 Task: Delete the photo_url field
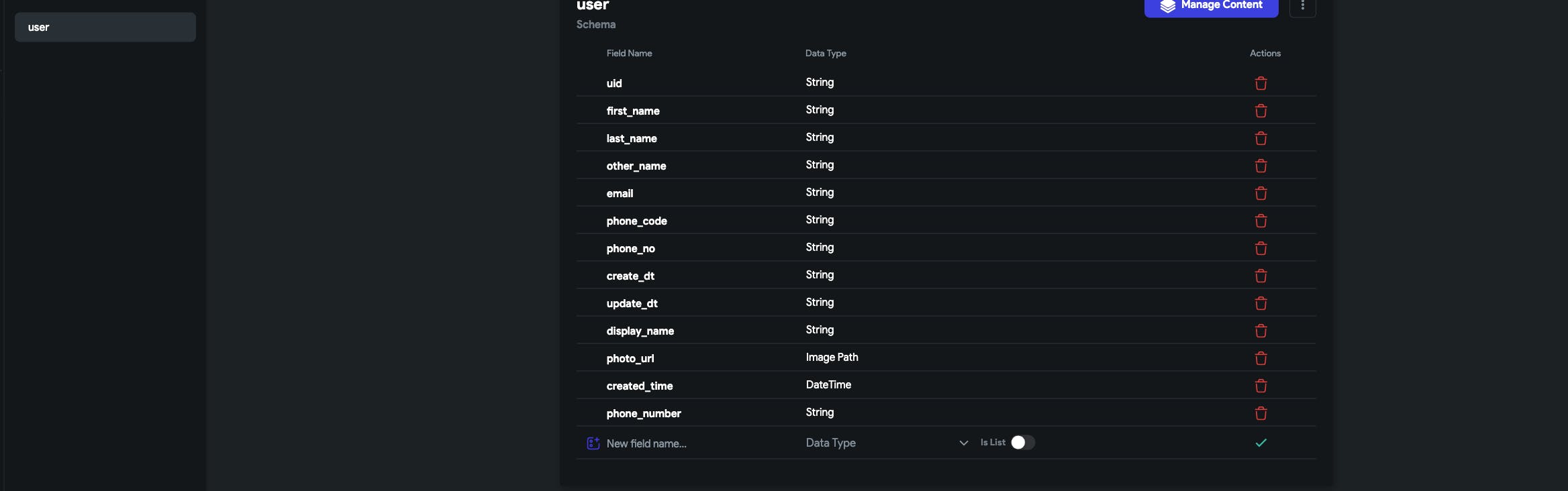(1261, 358)
